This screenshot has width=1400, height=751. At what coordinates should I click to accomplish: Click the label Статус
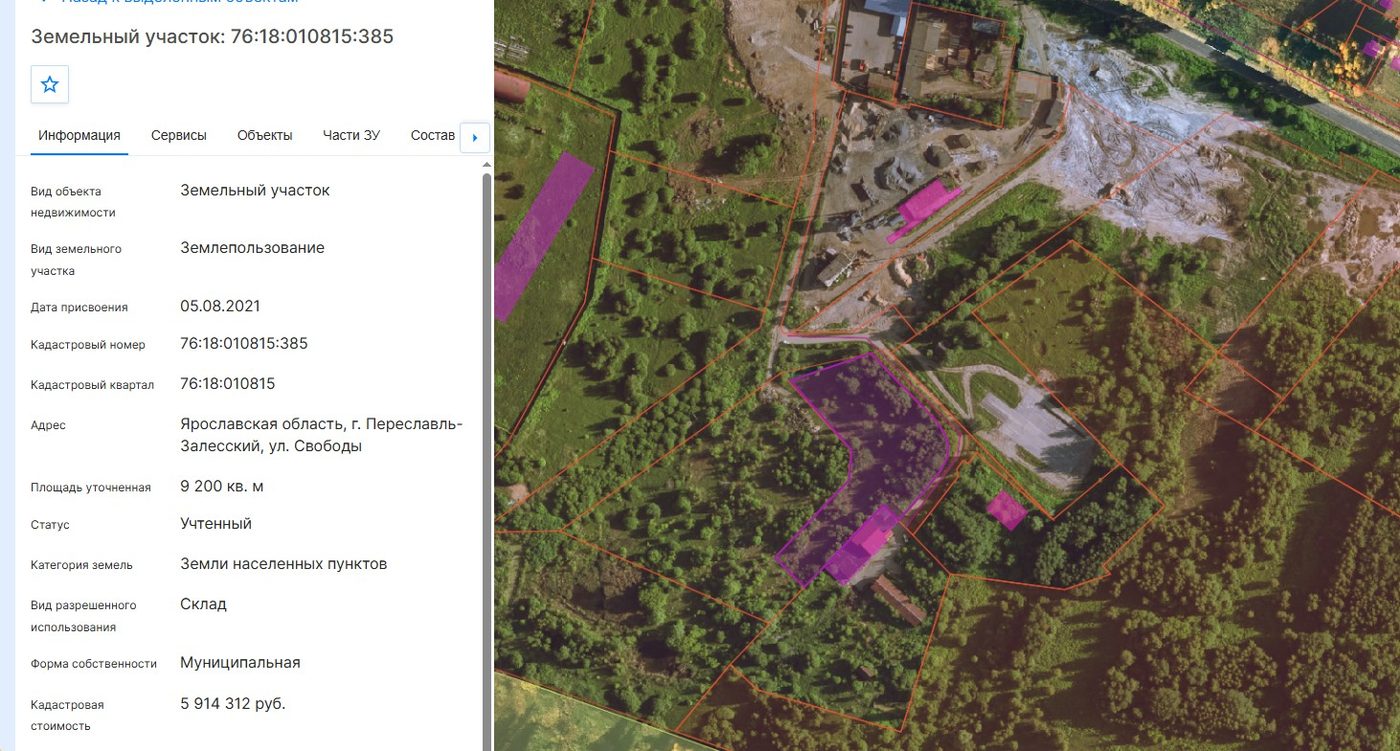[x=50, y=525]
